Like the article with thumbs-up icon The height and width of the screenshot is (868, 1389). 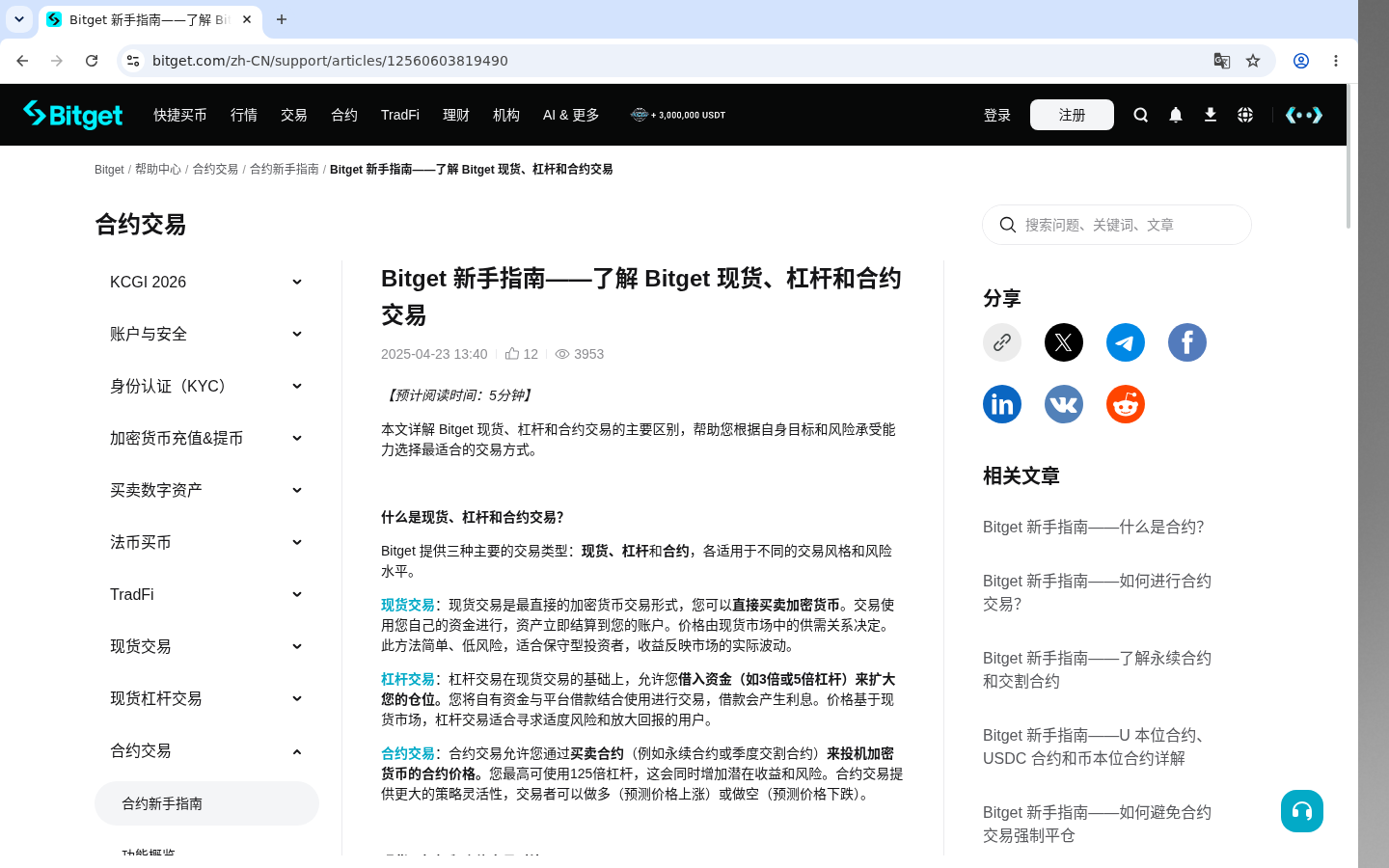click(512, 354)
